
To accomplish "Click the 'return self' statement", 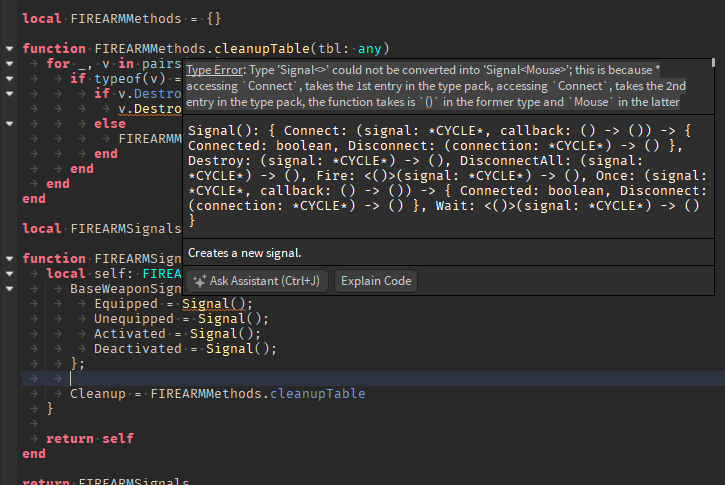I will click(90, 439).
